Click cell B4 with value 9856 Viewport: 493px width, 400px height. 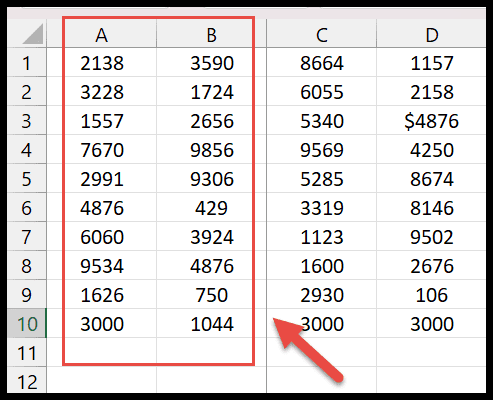[212, 149]
